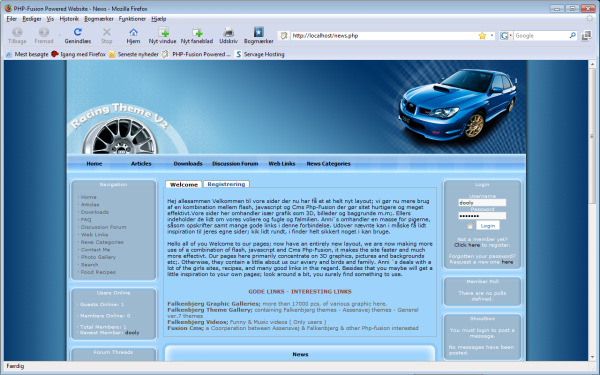Open newest member dooly profile link
Image resolution: width=600 pixels, height=375 pixels.
pyautogui.click(x=132, y=333)
